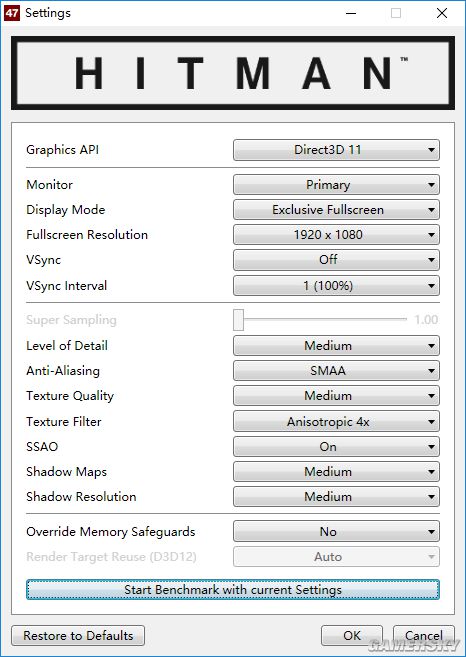
Task: Open the Shadow Resolution dropdown
Action: [336, 497]
